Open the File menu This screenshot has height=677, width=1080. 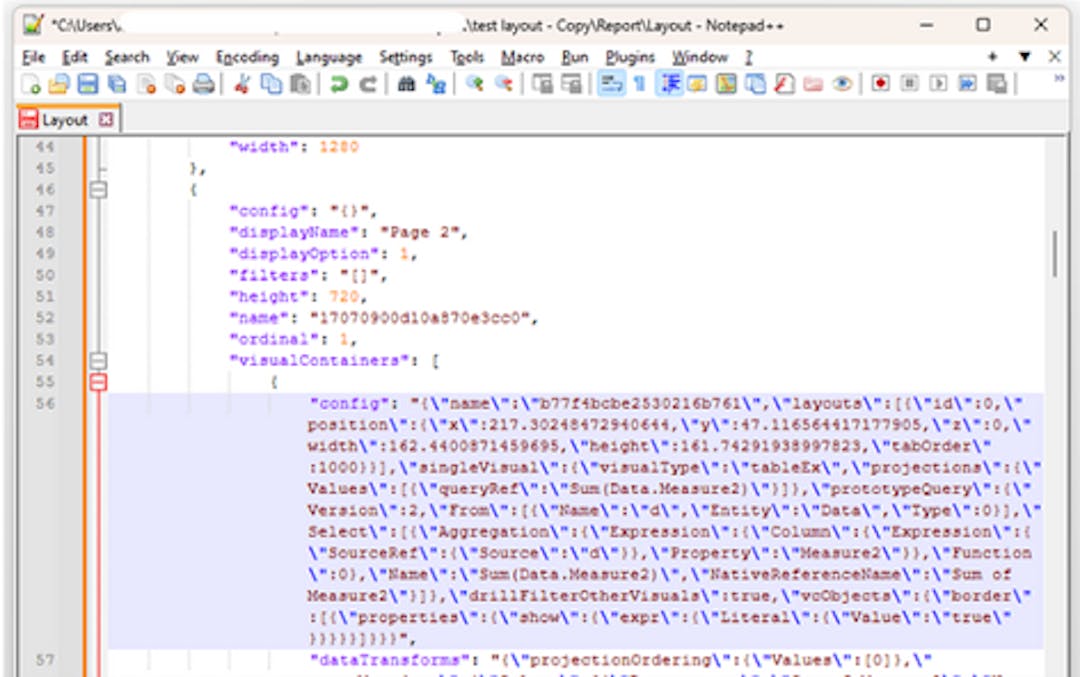coord(33,57)
